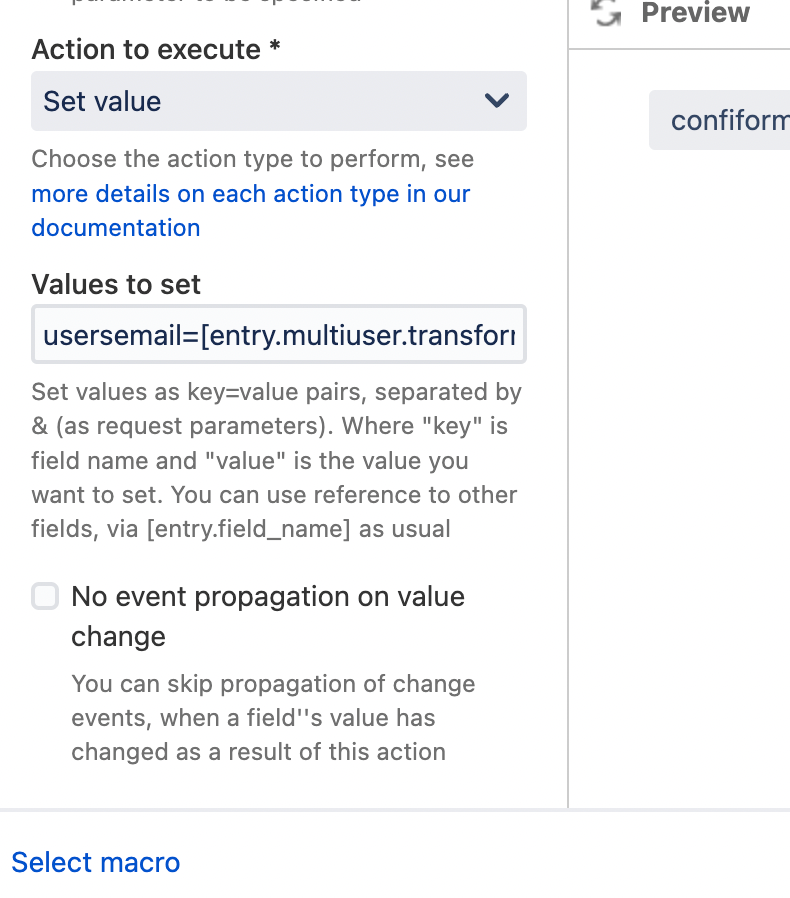Viewport: 790px width, 898px height.
Task: Open the Action to execute dropdown
Action: point(279,101)
